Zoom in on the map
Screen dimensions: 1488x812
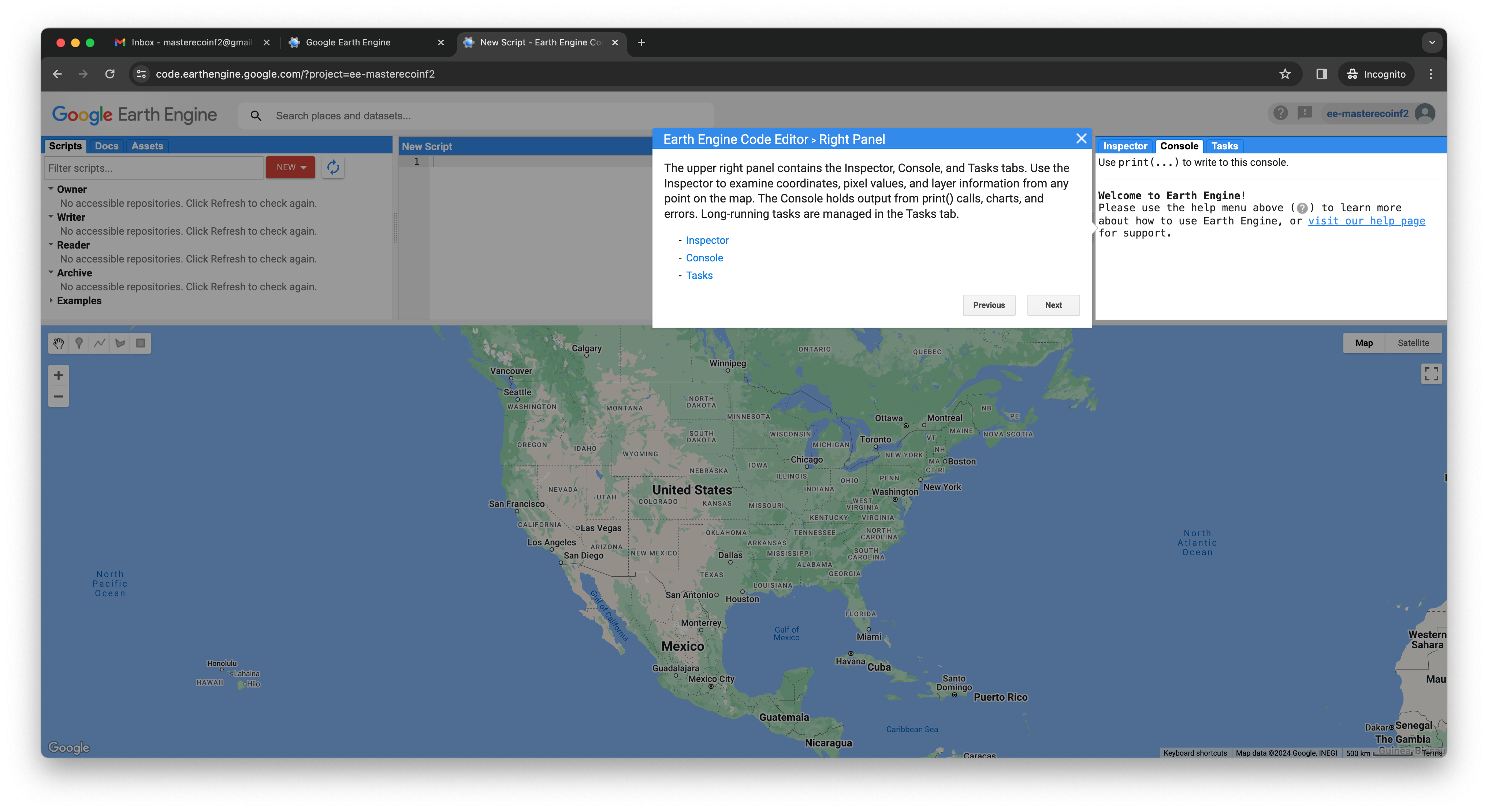[x=58, y=375]
